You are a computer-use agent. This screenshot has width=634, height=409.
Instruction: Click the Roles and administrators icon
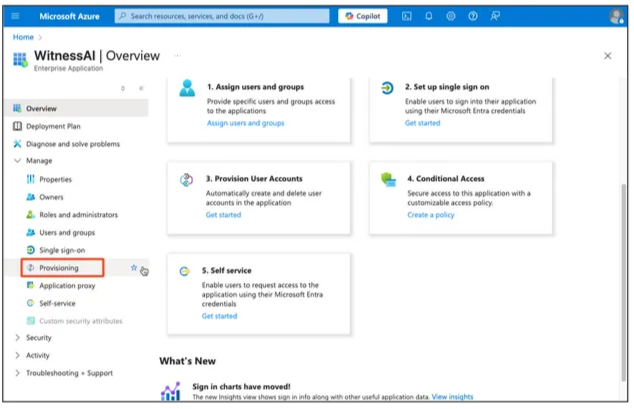(30, 214)
